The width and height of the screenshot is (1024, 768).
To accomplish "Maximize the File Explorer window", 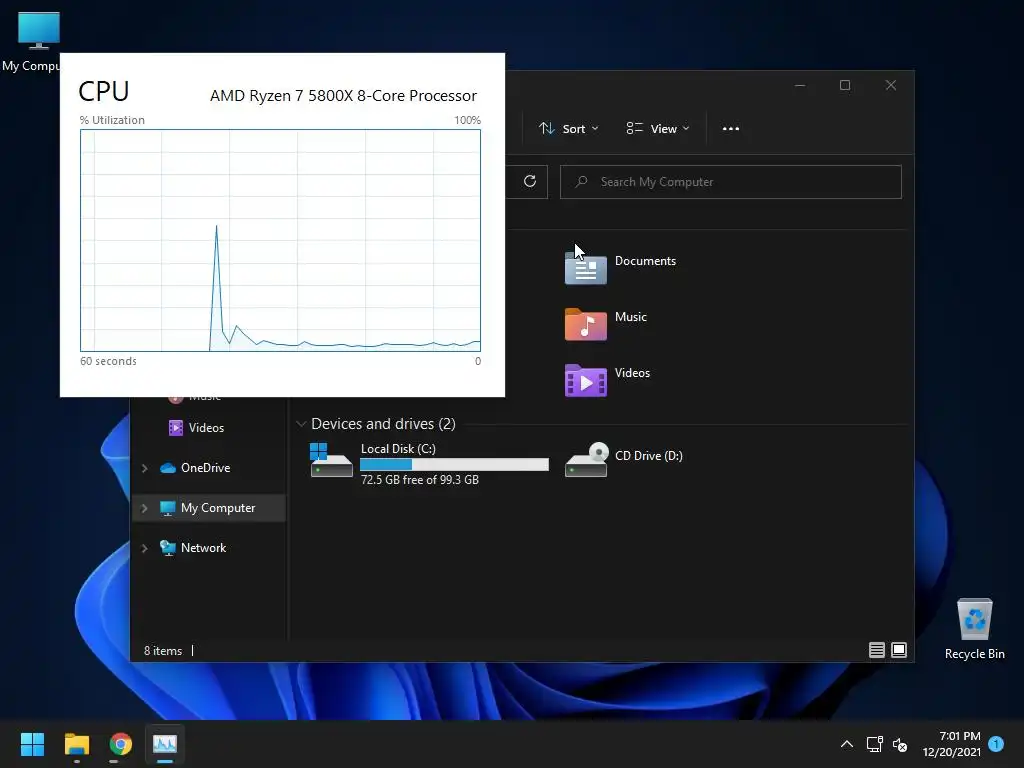I will [x=845, y=86].
